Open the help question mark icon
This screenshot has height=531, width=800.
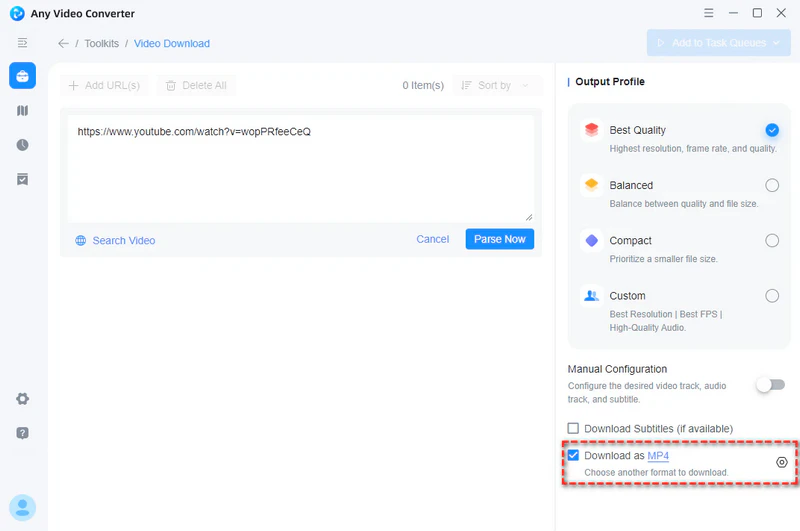tap(22, 433)
